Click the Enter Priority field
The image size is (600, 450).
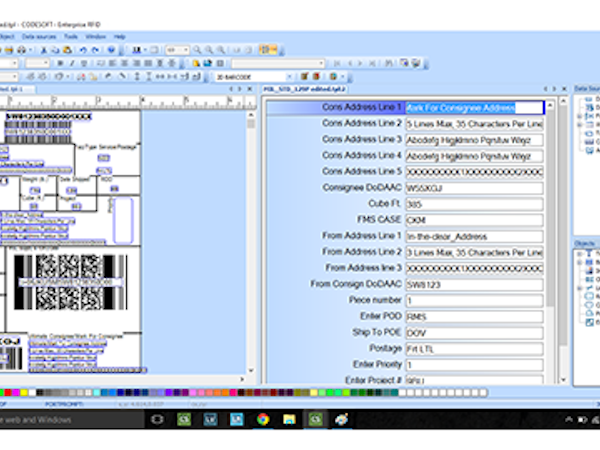pyautogui.click(x=474, y=365)
